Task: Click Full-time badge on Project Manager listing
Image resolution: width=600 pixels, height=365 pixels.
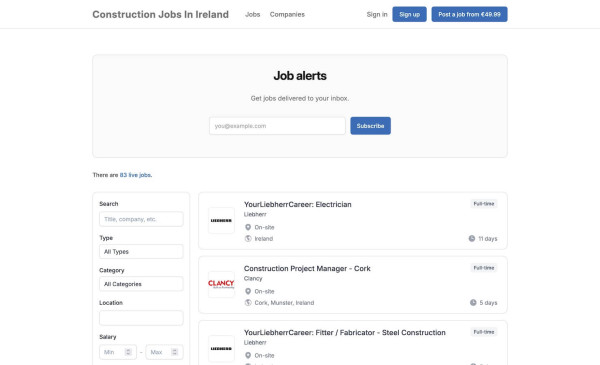Action: [484, 268]
